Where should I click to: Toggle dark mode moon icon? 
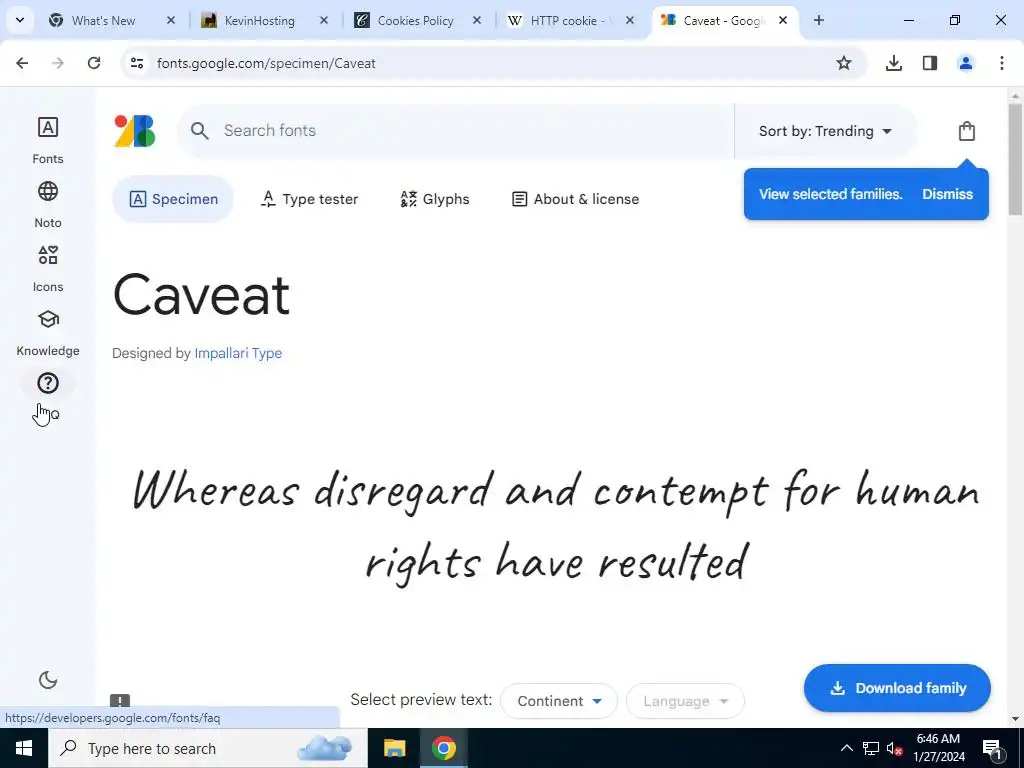(48, 680)
